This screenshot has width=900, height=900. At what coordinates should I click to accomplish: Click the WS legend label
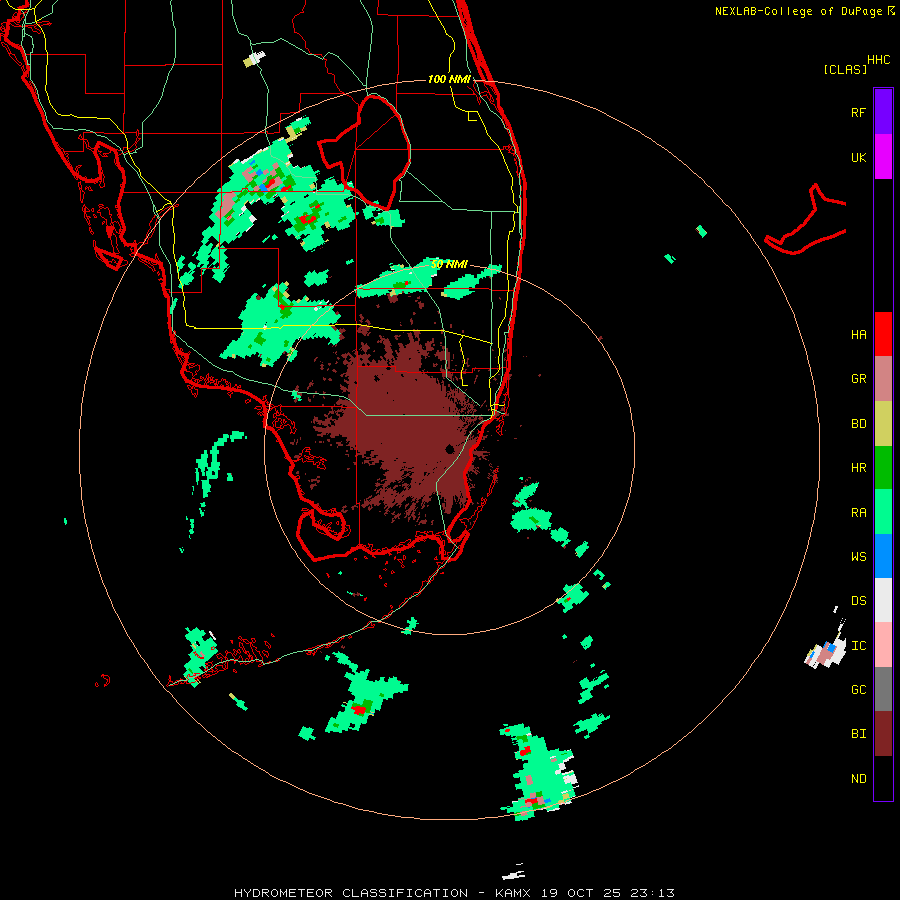tap(859, 557)
